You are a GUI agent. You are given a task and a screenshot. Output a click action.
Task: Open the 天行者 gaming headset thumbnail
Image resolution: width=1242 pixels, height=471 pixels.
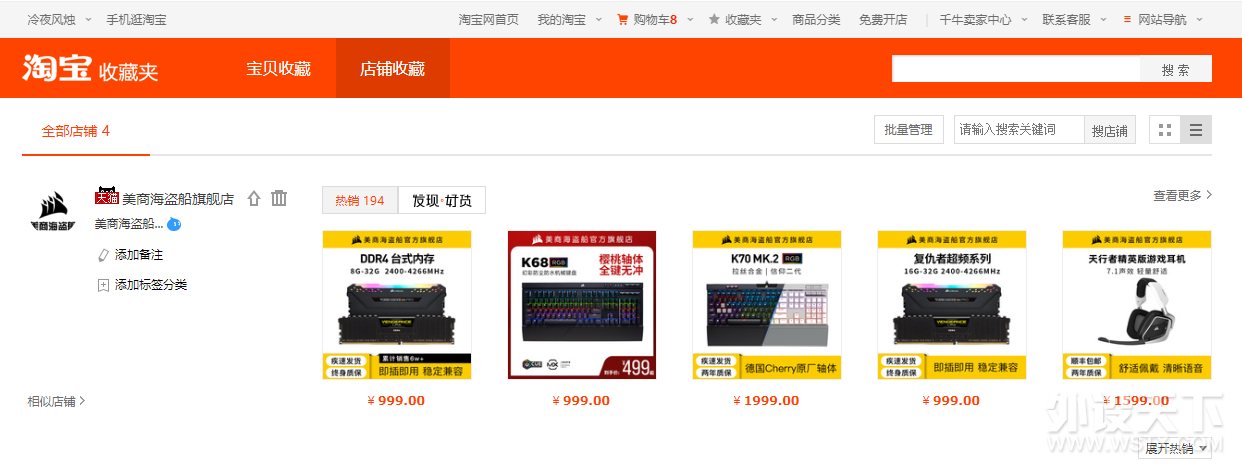[x=1137, y=305]
